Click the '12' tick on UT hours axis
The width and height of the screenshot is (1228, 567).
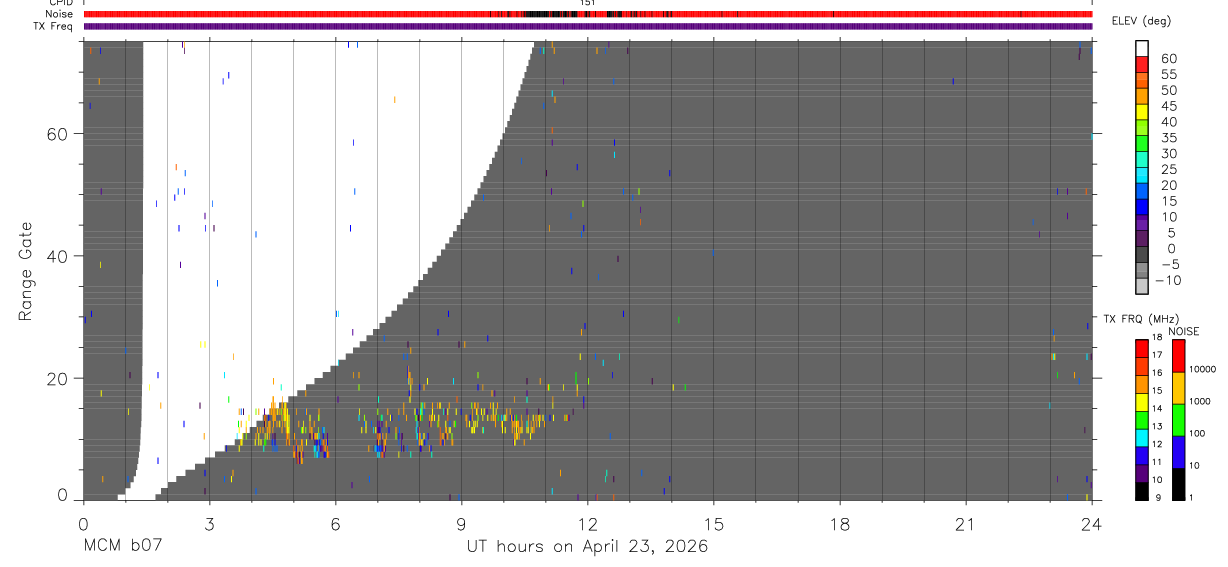pos(588,524)
